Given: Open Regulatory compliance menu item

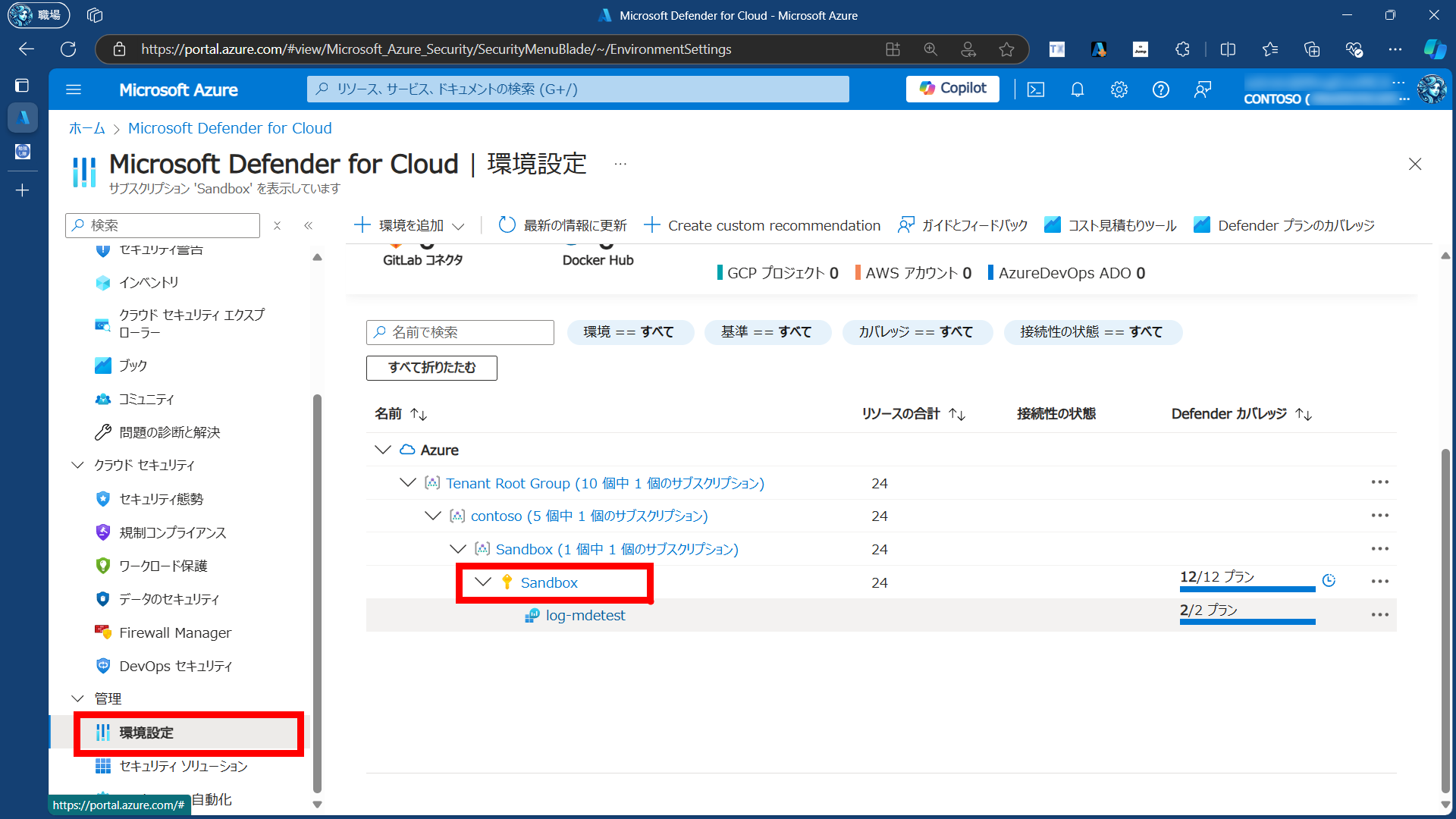Looking at the screenshot, I should pyautogui.click(x=173, y=532).
